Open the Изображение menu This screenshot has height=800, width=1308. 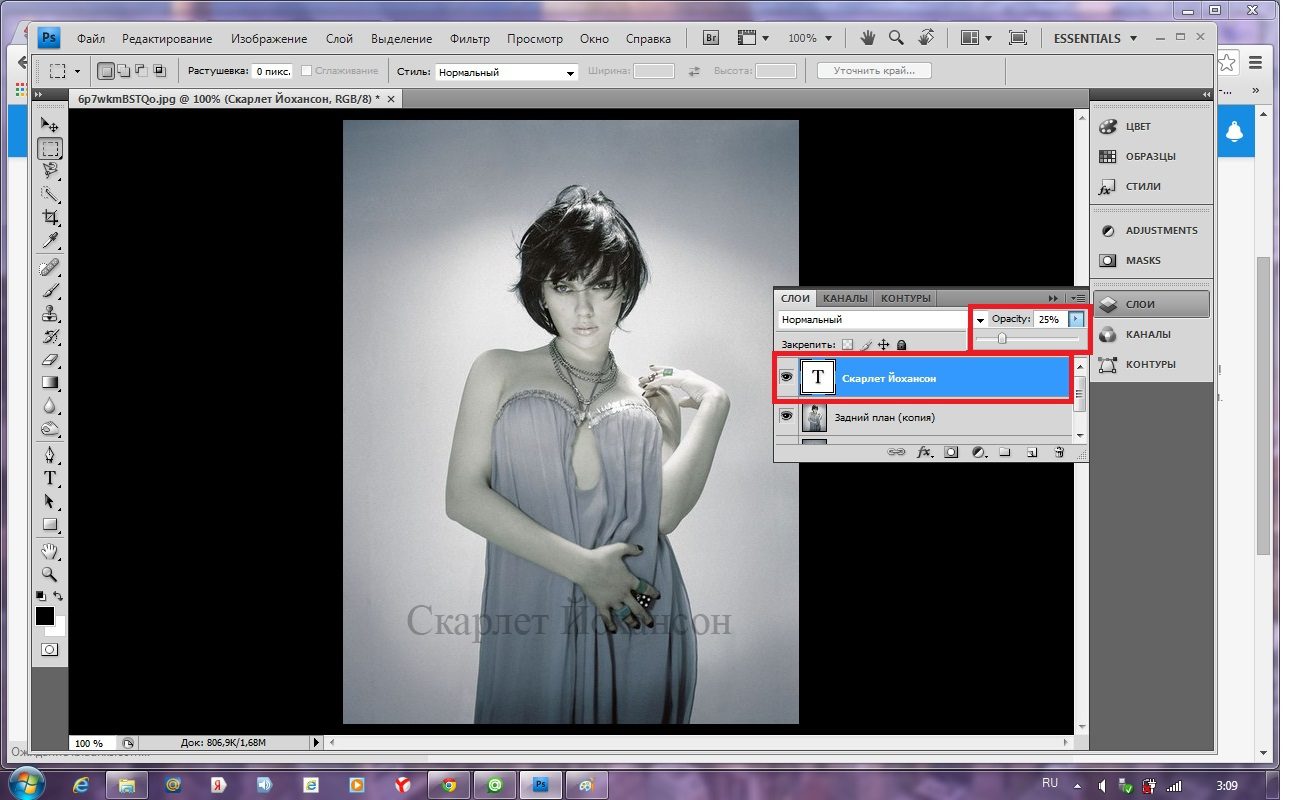click(x=269, y=39)
